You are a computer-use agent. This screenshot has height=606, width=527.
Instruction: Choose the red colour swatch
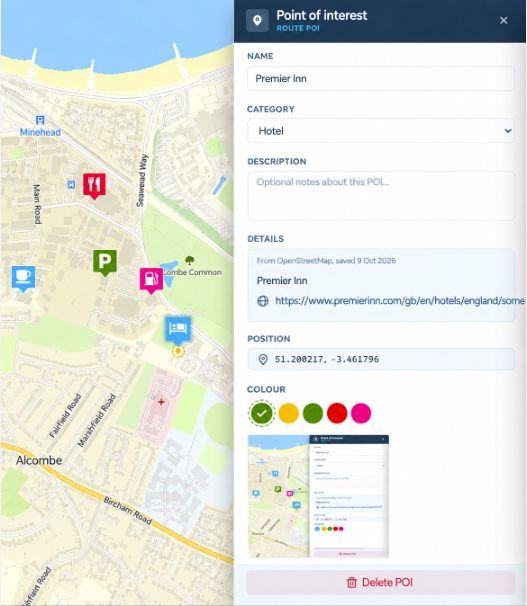click(337, 413)
